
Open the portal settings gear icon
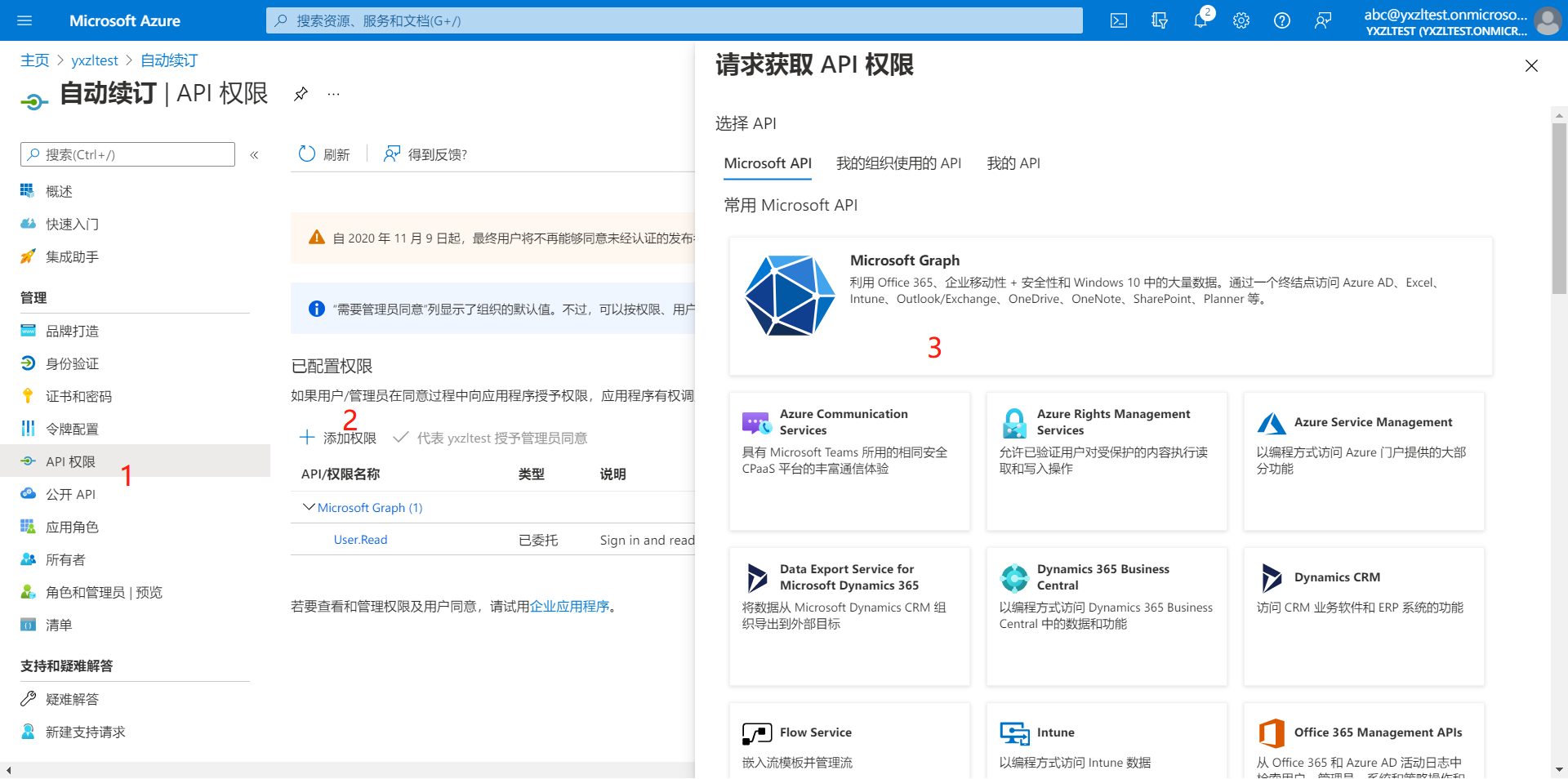point(1241,20)
